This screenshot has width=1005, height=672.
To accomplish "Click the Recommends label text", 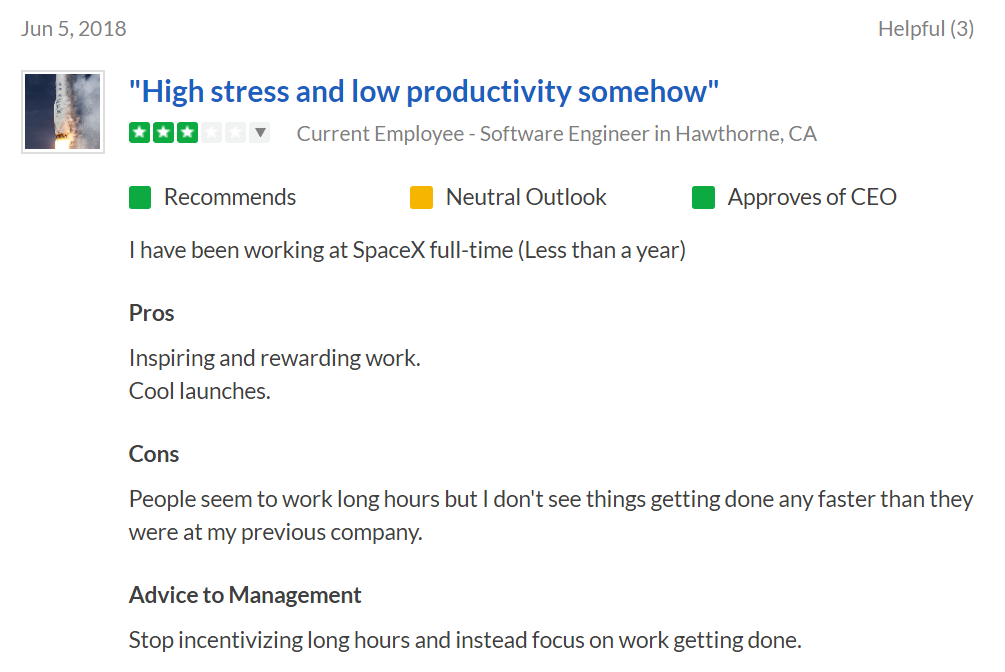I will [230, 197].
